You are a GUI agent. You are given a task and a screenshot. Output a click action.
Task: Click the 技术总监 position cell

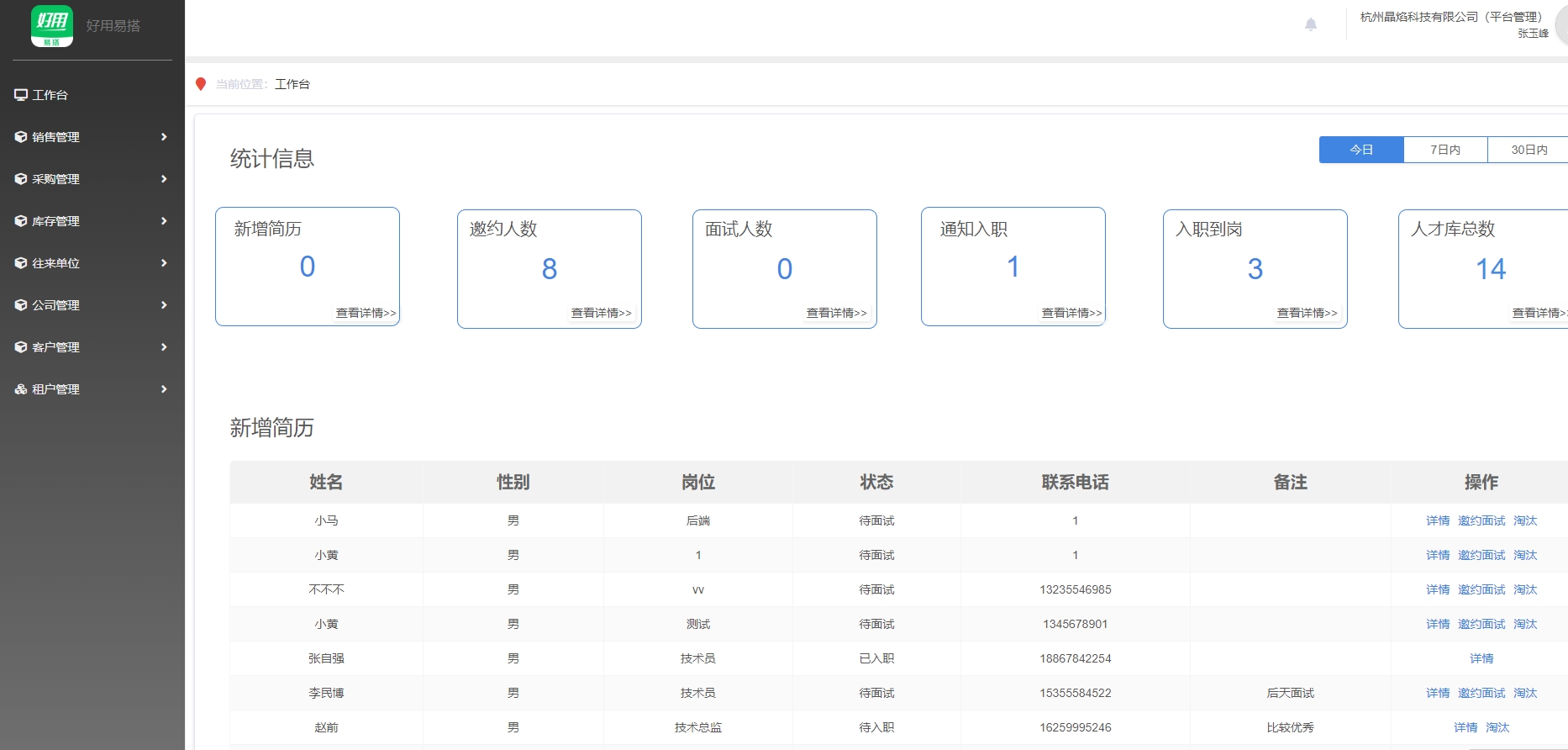coord(698,727)
